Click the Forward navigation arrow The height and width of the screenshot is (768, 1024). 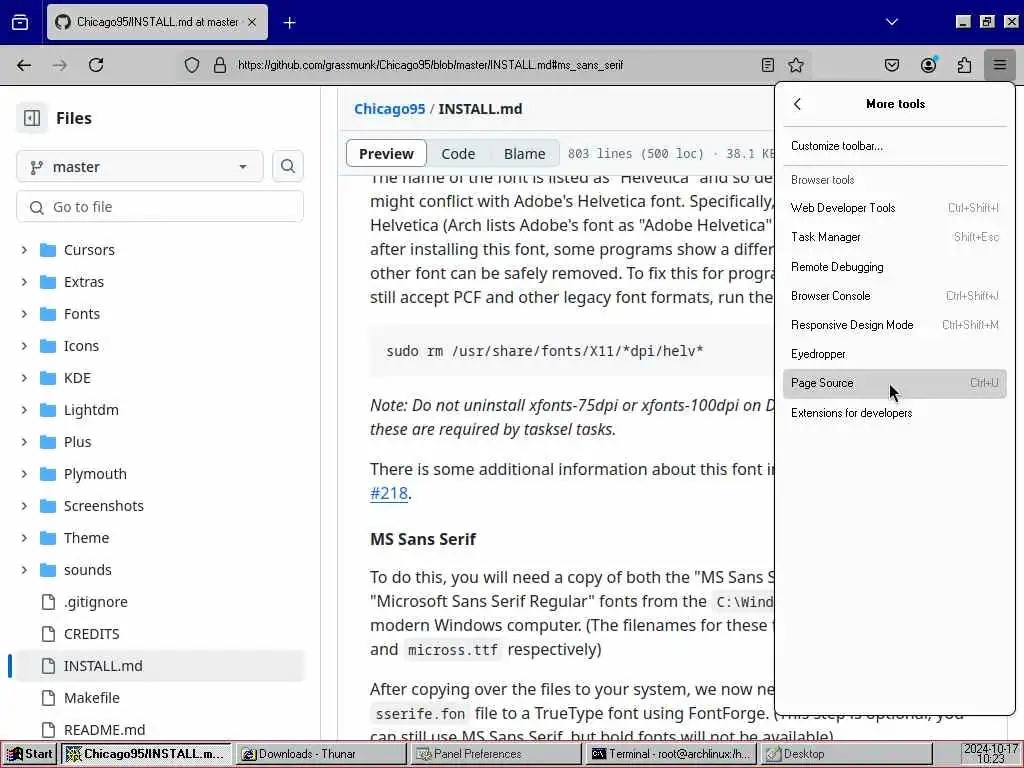(60, 65)
